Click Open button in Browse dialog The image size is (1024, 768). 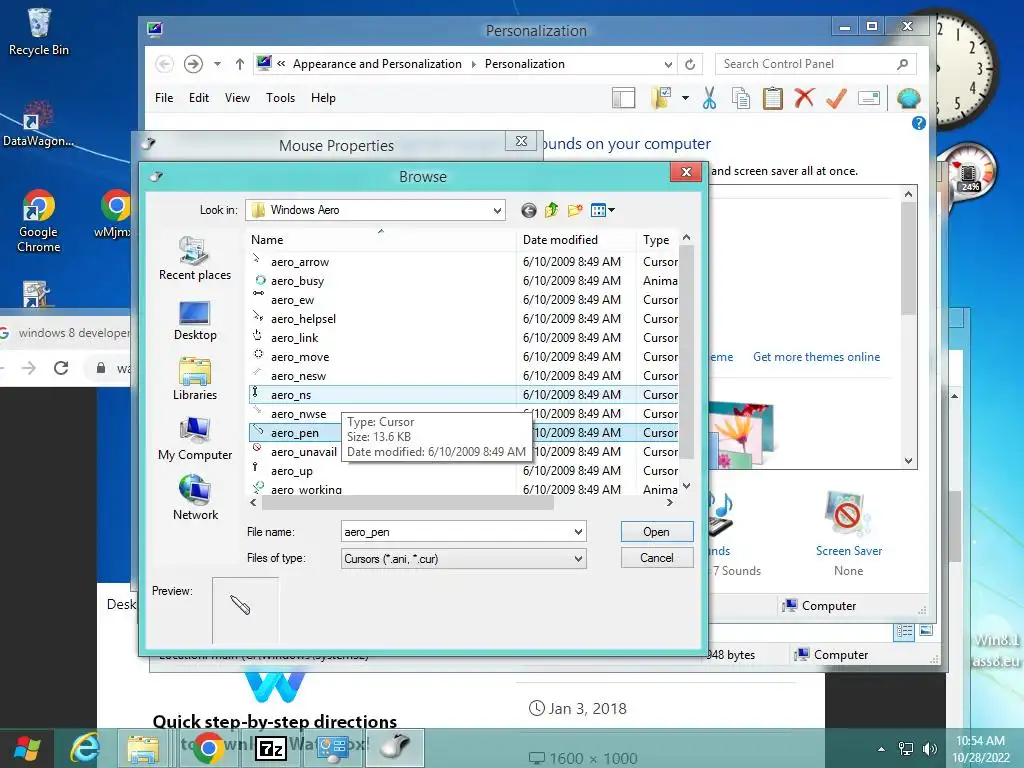click(x=656, y=532)
